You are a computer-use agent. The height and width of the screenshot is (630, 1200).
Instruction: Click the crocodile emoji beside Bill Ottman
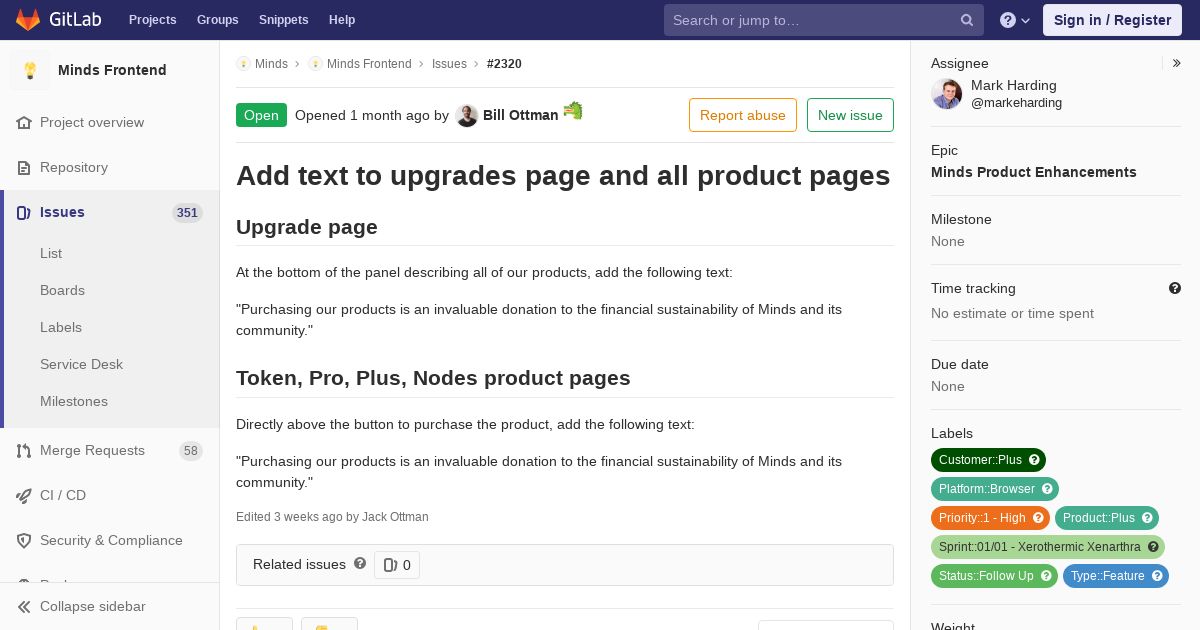[x=573, y=110]
